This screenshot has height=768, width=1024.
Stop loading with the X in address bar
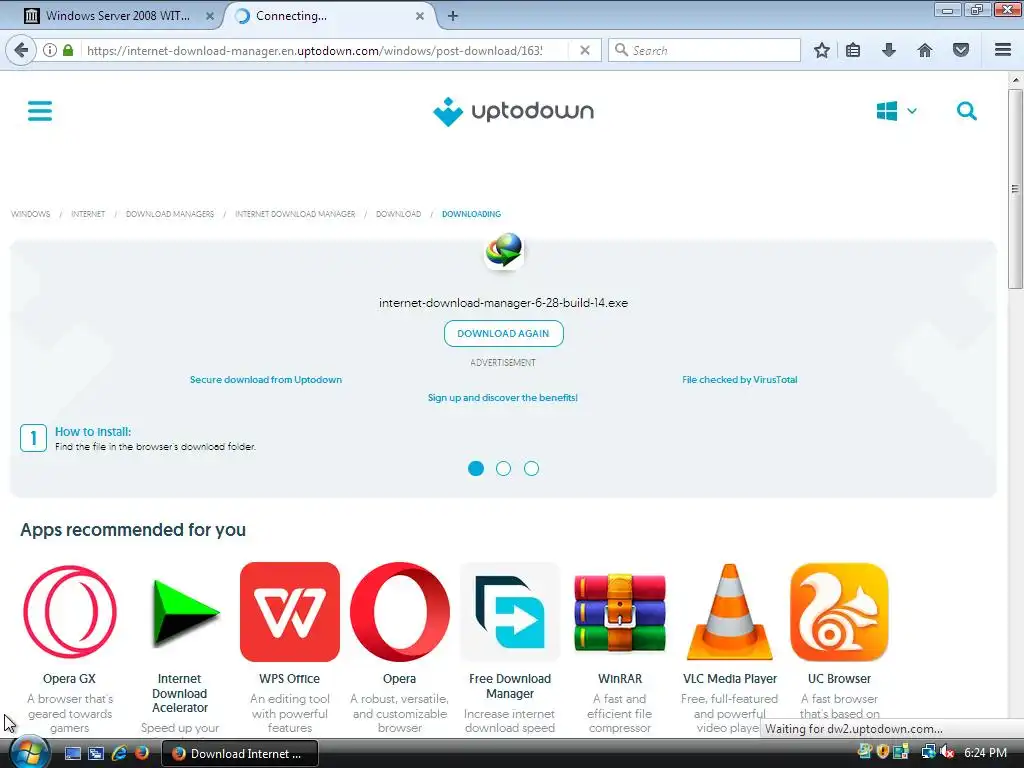click(585, 50)
